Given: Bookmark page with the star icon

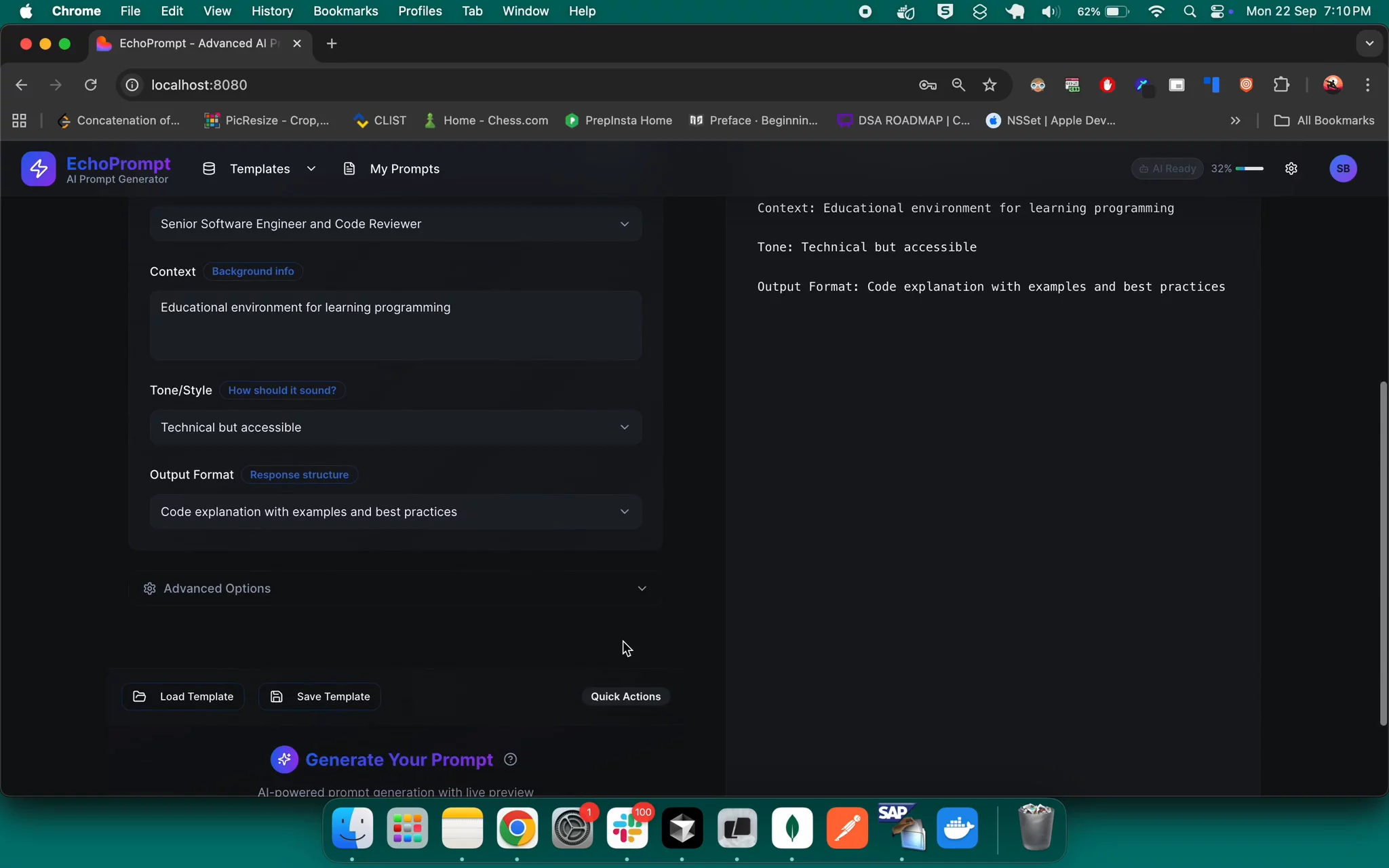Looking at the screenshot, I should coord(990,85).
